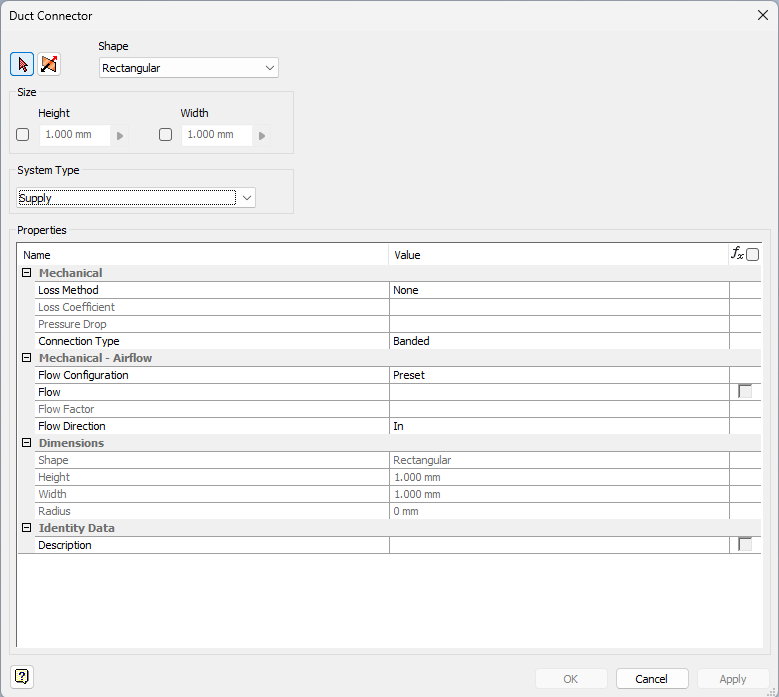This screenshot has height=697, width=779.
Task: Click the Radius value 0 mm
Action: tap(559, 511)
